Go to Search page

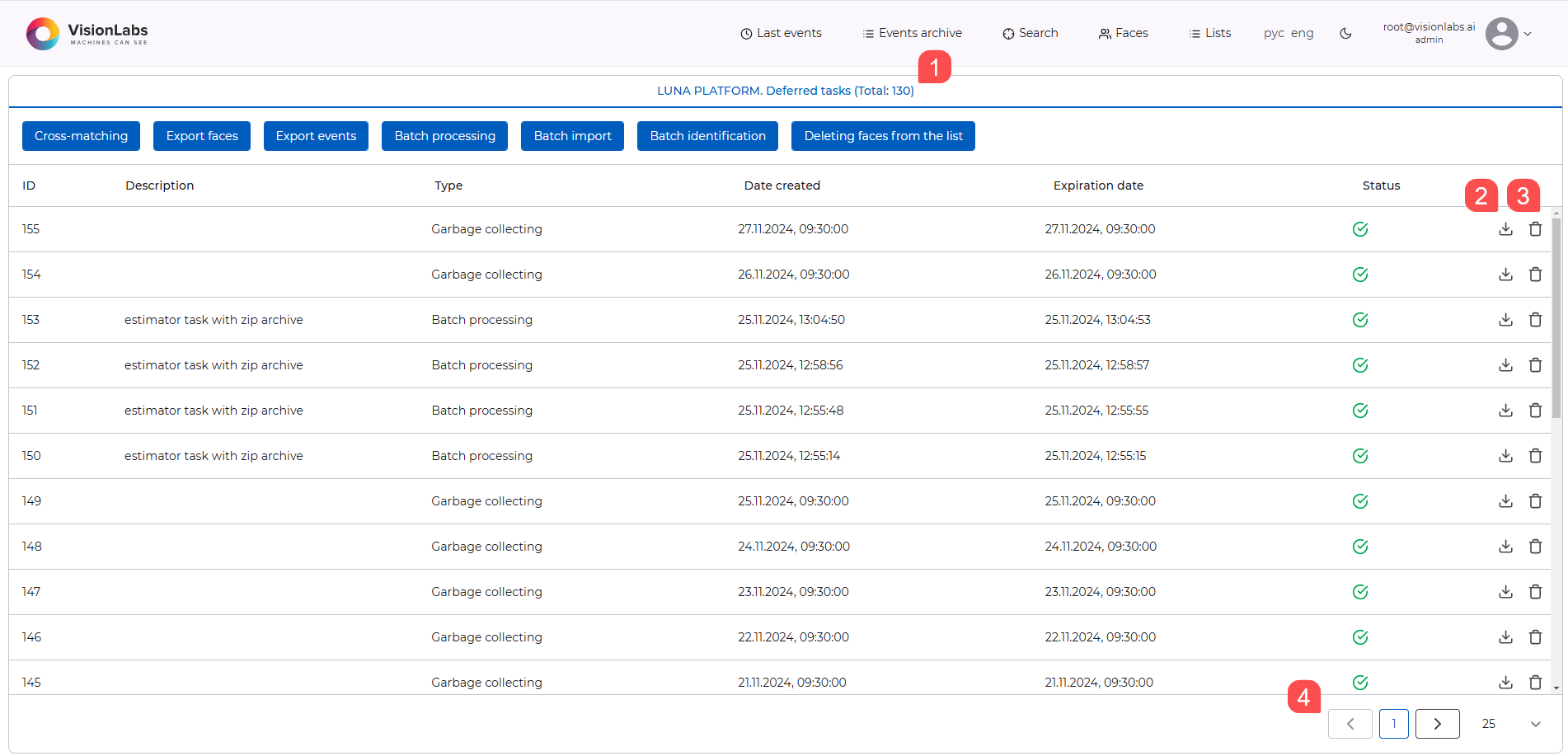click(1030, 34)
